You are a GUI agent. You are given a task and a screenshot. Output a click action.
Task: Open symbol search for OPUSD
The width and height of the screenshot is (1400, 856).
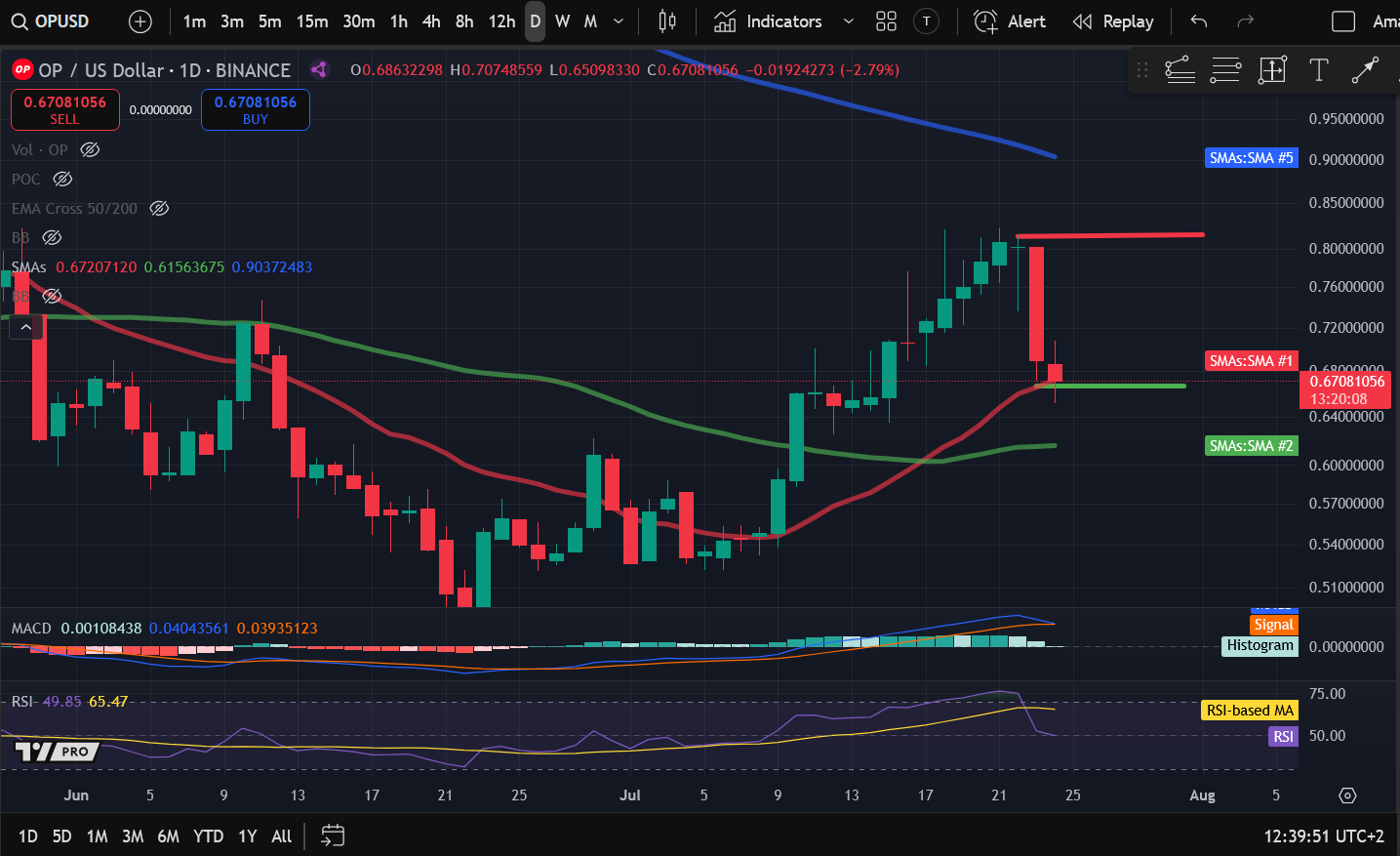coord(51,21)
